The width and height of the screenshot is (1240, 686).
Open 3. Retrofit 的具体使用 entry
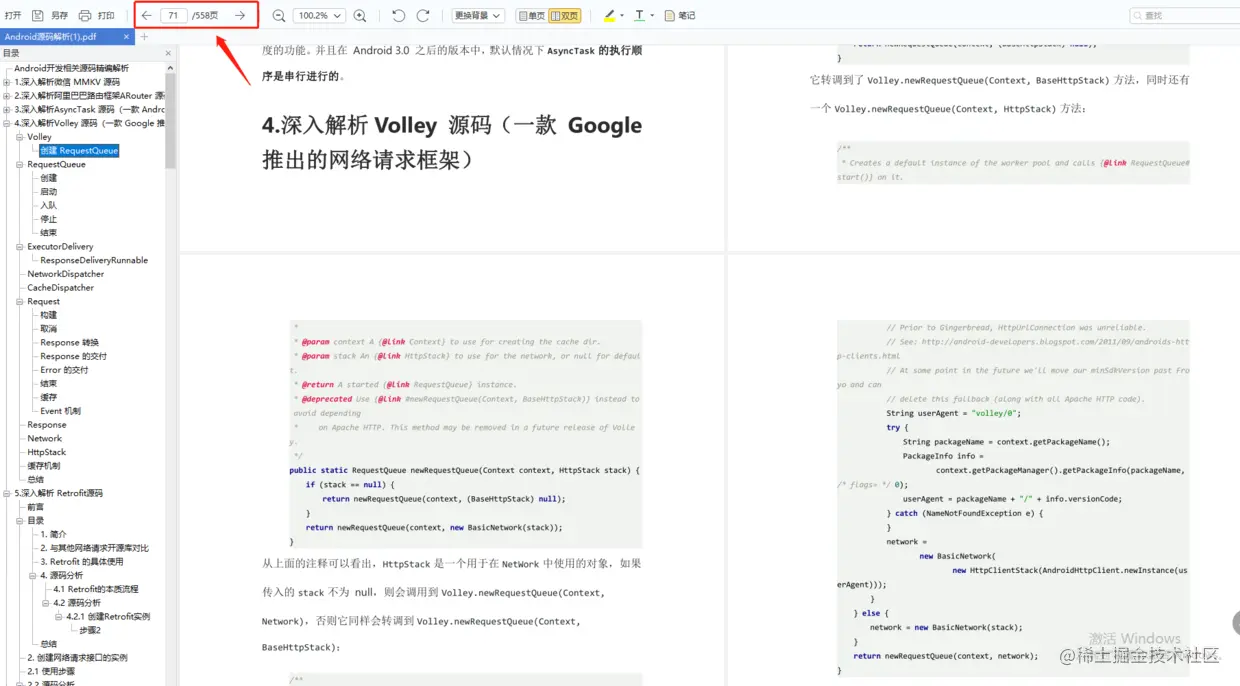click(x=82, y=562)
